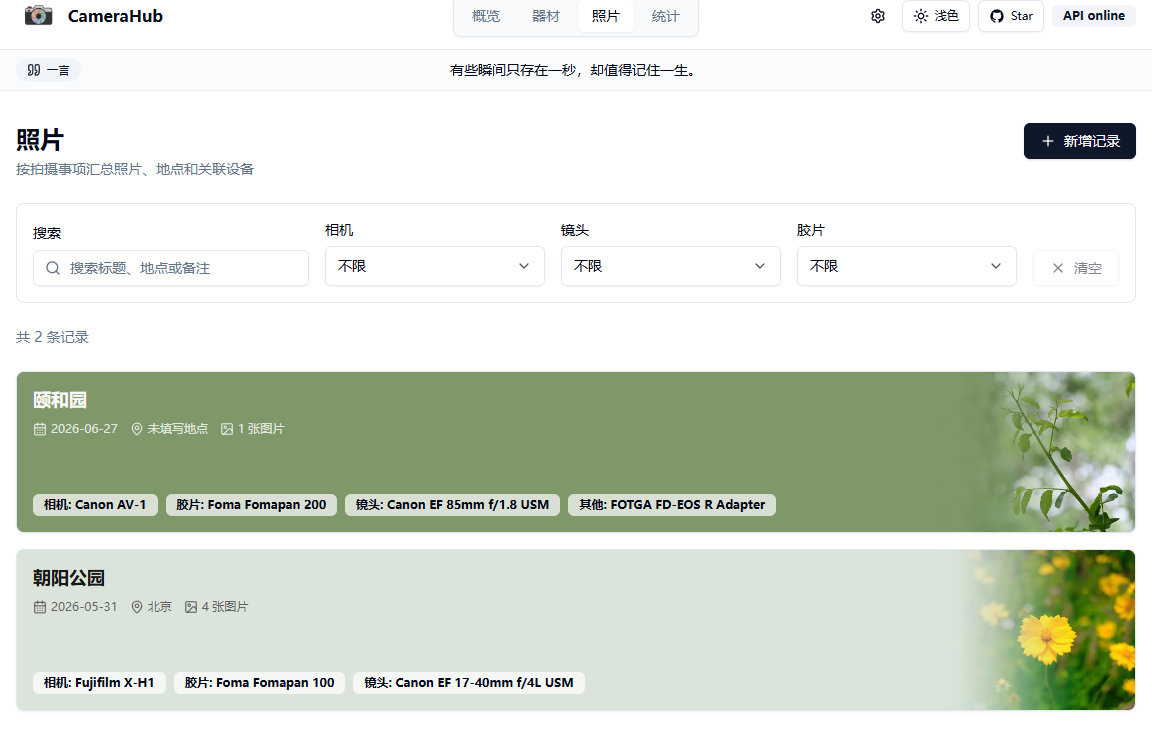Click the 2026-06-27 date text
Screen dimensions: 1152x743
(84, 429)
